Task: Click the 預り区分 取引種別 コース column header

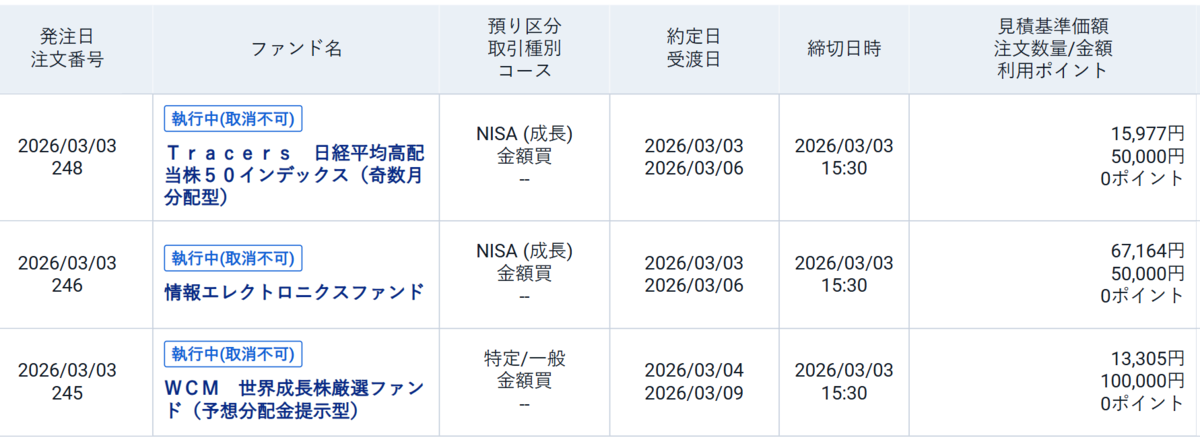Action: [525, 49]
